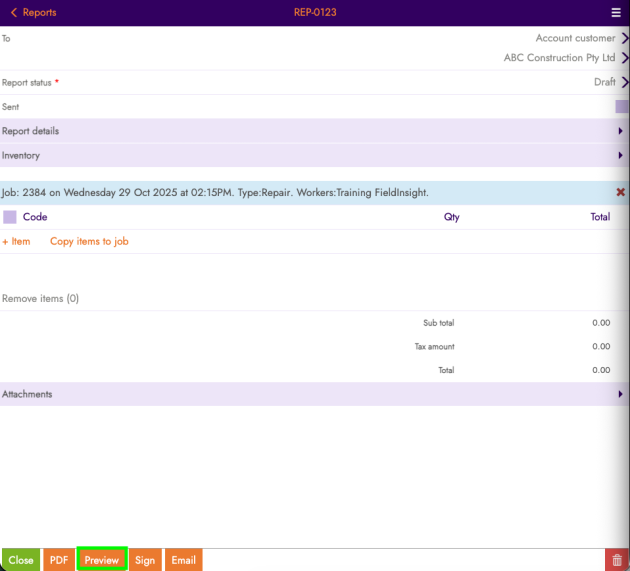Open the hamburger menu icon
630x571 pixels.
pos(616,12)
